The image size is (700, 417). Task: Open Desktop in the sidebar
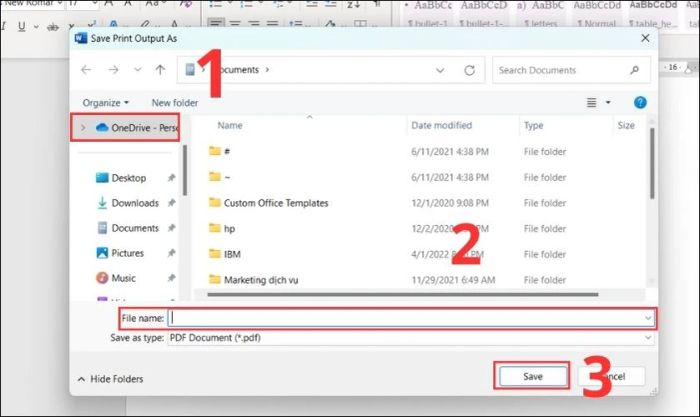click(x=121, y=178)
